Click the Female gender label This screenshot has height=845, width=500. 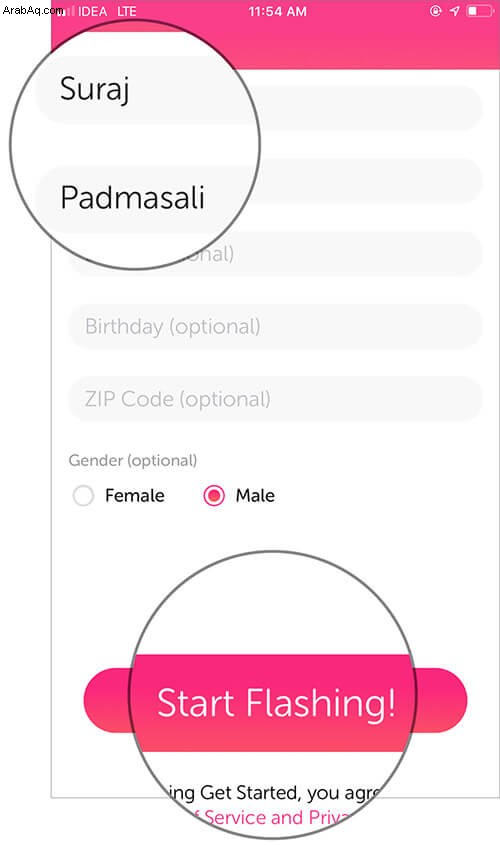click(135, 495)
